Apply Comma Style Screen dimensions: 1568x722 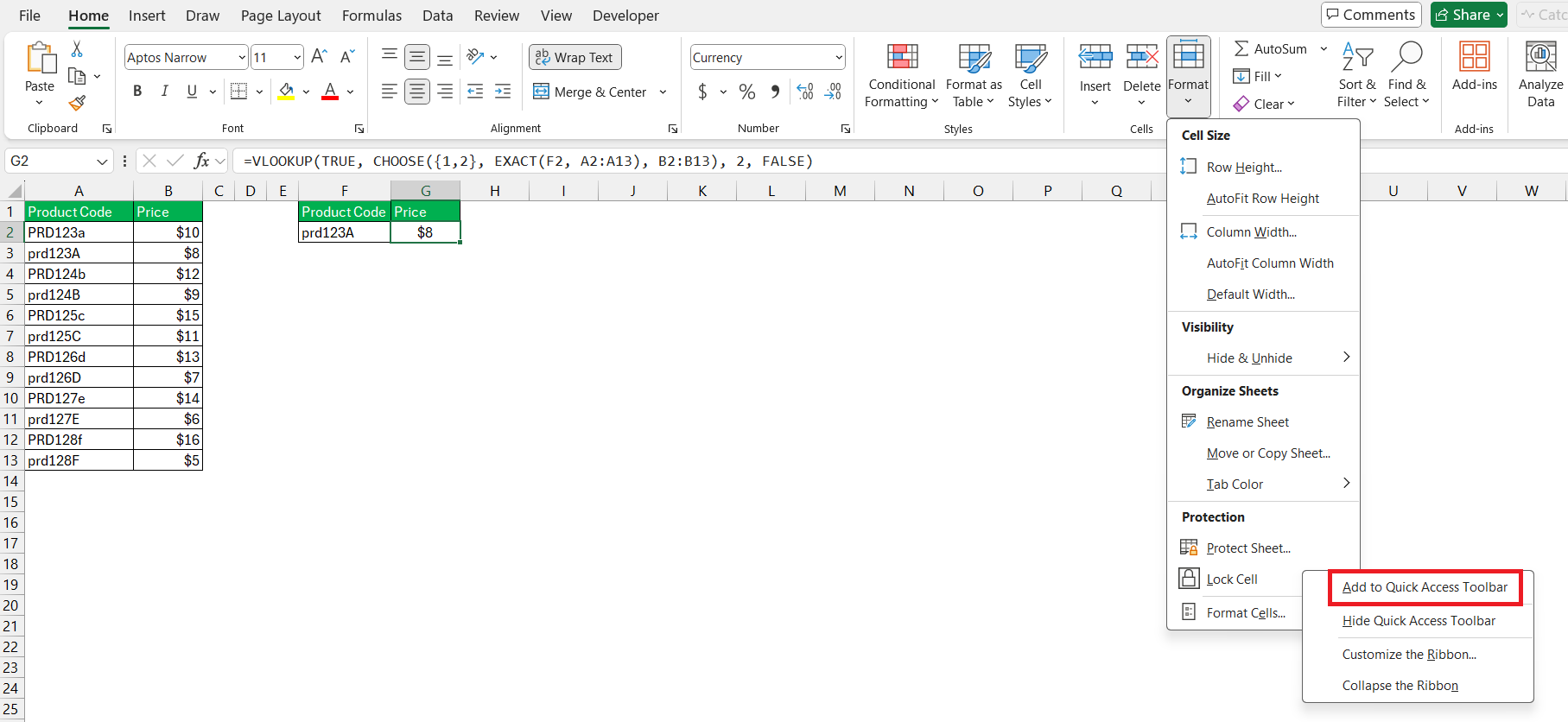click(x=775, y=92)
